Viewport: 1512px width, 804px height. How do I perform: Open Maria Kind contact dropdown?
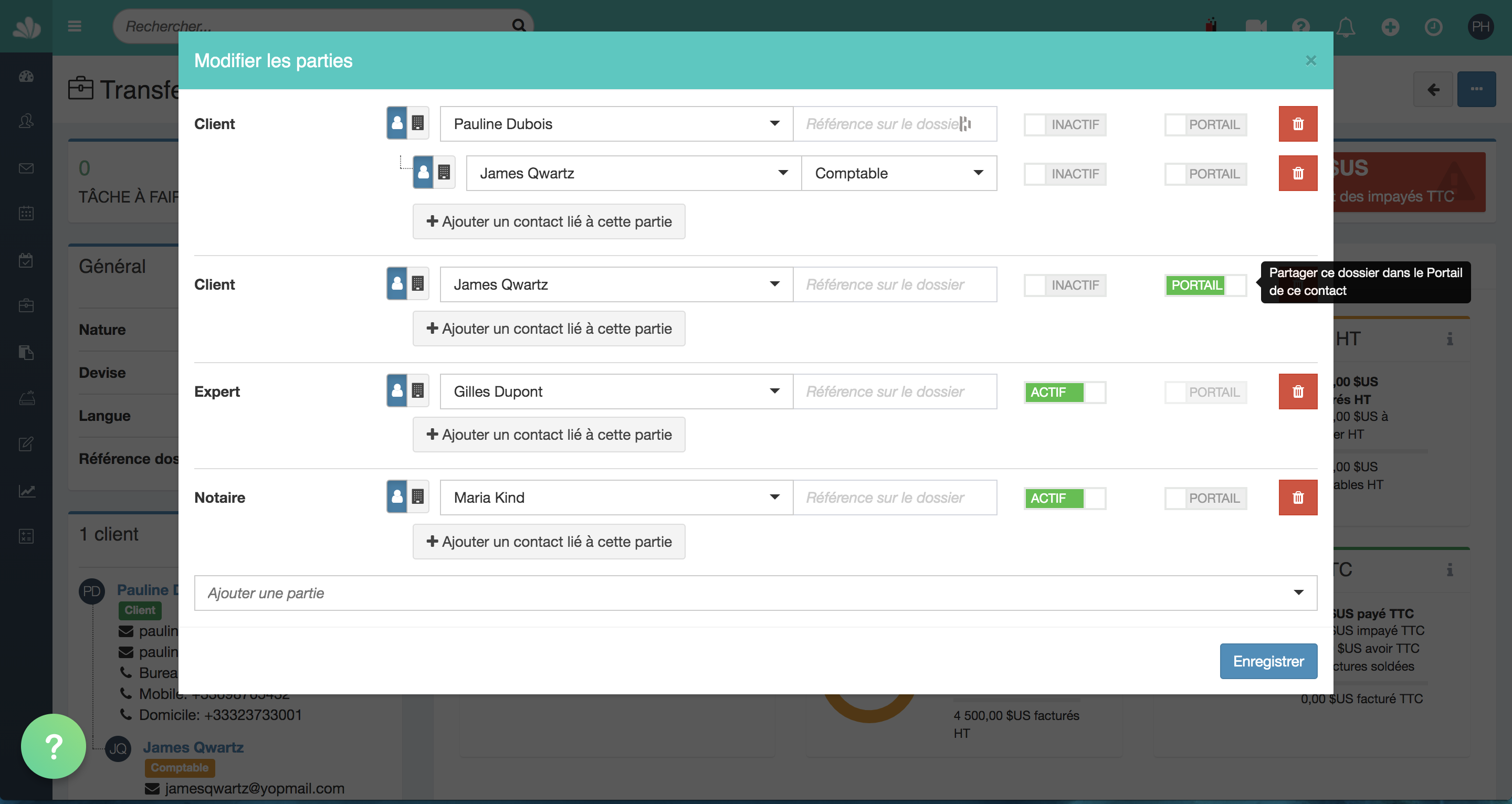(x=616, y=498)
